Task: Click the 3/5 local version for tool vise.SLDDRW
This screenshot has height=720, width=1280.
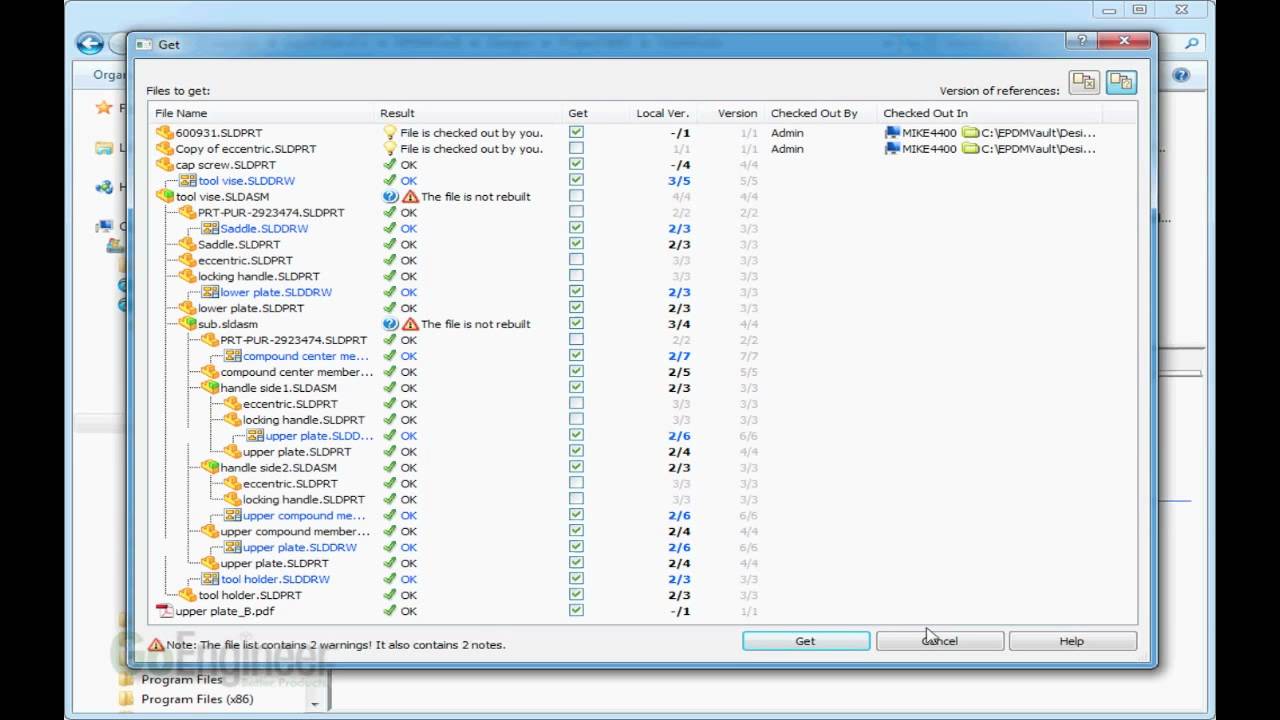Action: pyautogui.click(x=679, y=180)
